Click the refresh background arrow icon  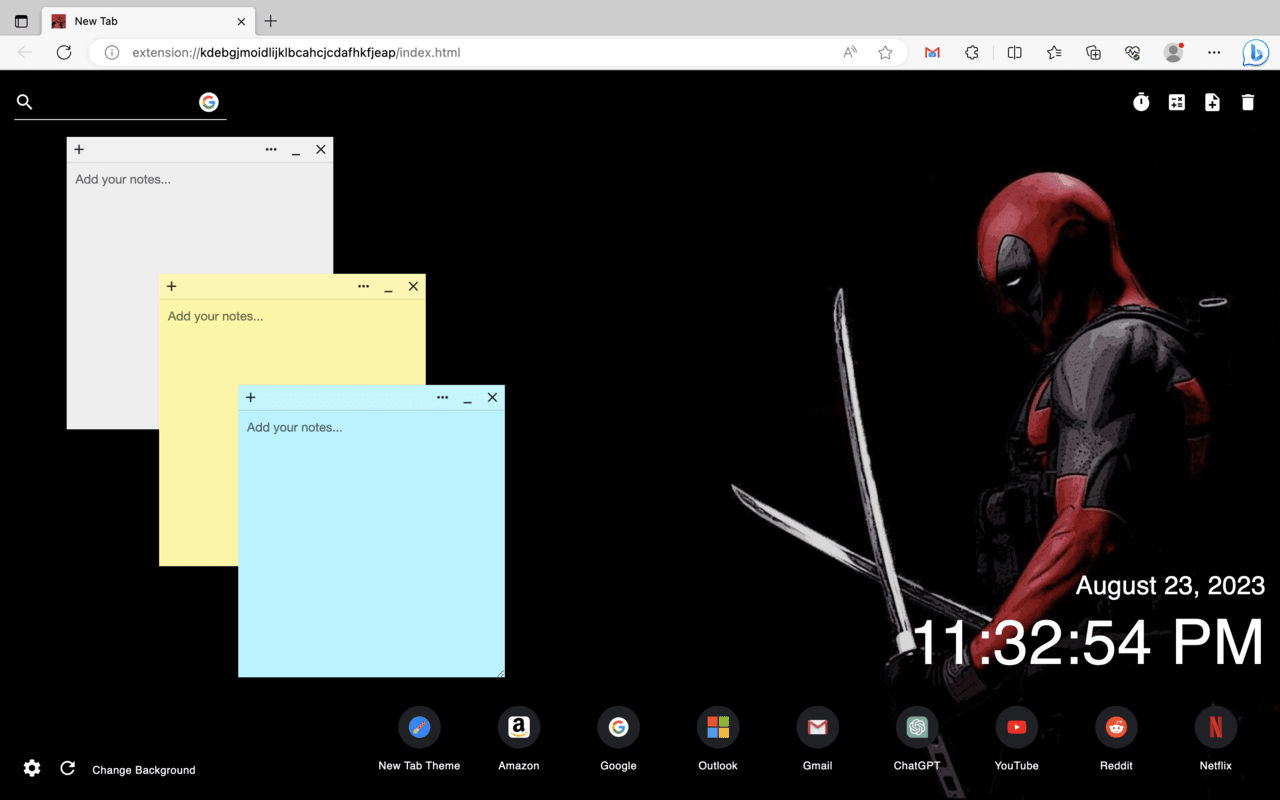click(68, 768)
